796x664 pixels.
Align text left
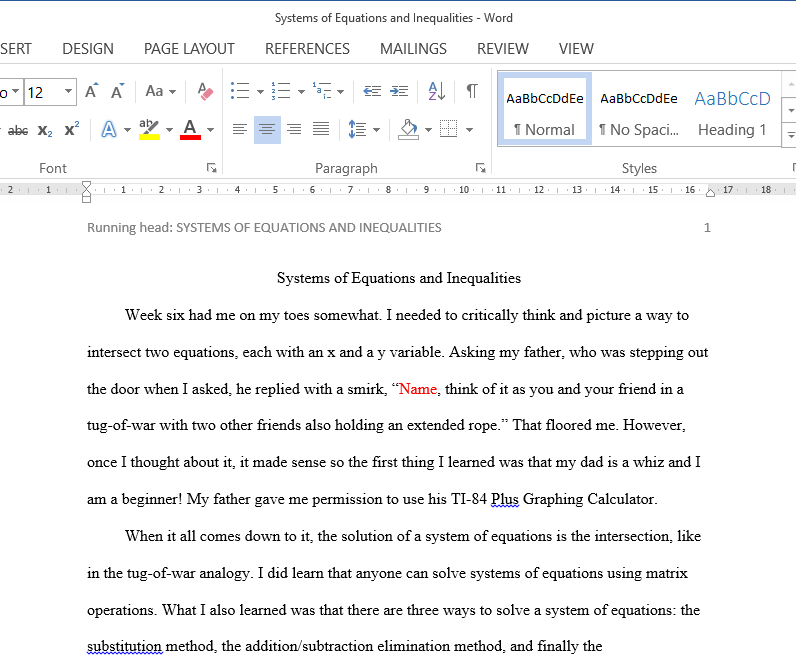240,129
